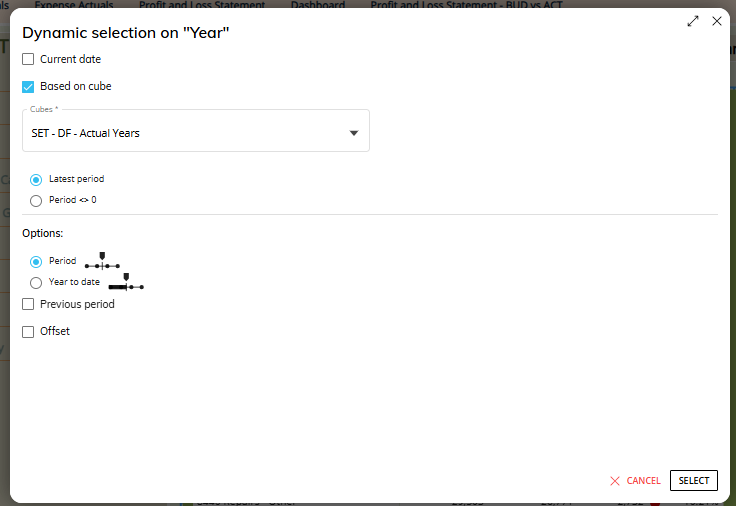The height and width of the screenshot is (506, 736).
Task: Go to Profit and Loss Statement - BUD vs ACT tab
Action: coord(467,5)
